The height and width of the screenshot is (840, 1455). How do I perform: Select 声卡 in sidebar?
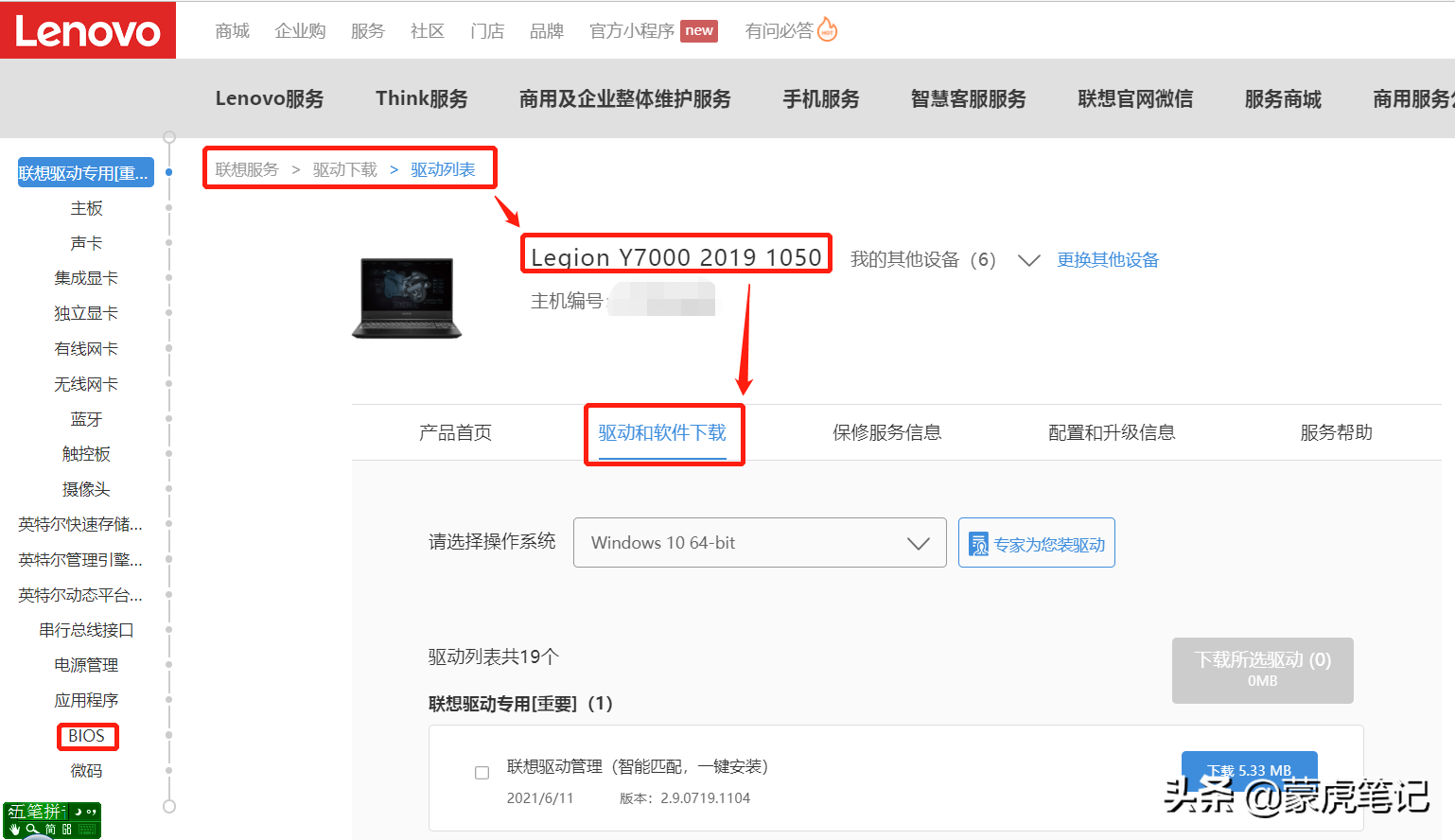[86, 243]
